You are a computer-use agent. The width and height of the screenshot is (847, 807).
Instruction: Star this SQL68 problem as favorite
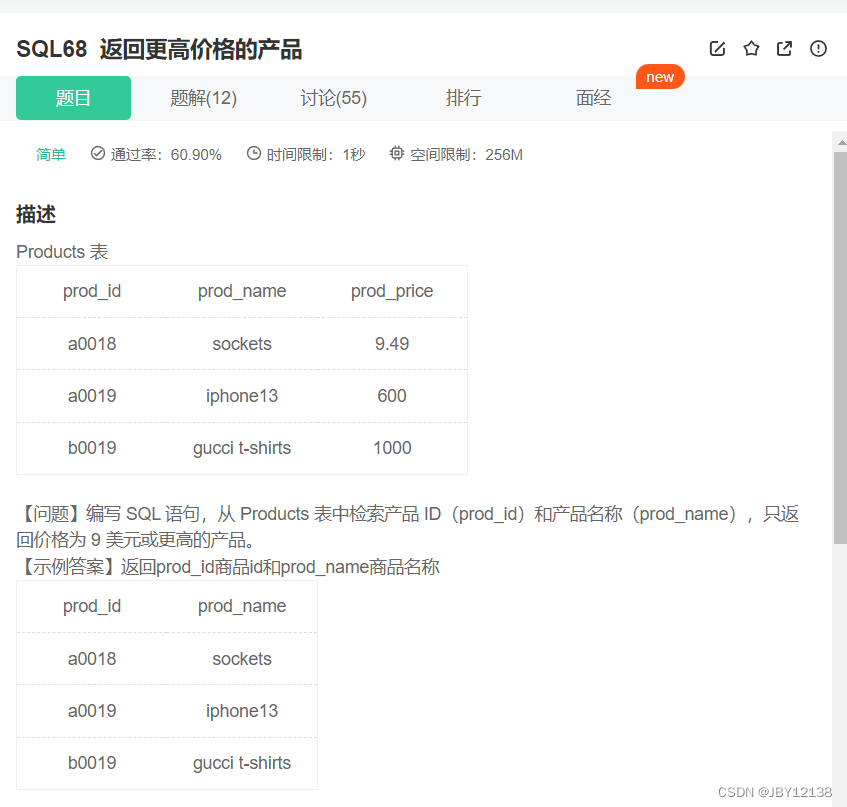click(751, 48)
